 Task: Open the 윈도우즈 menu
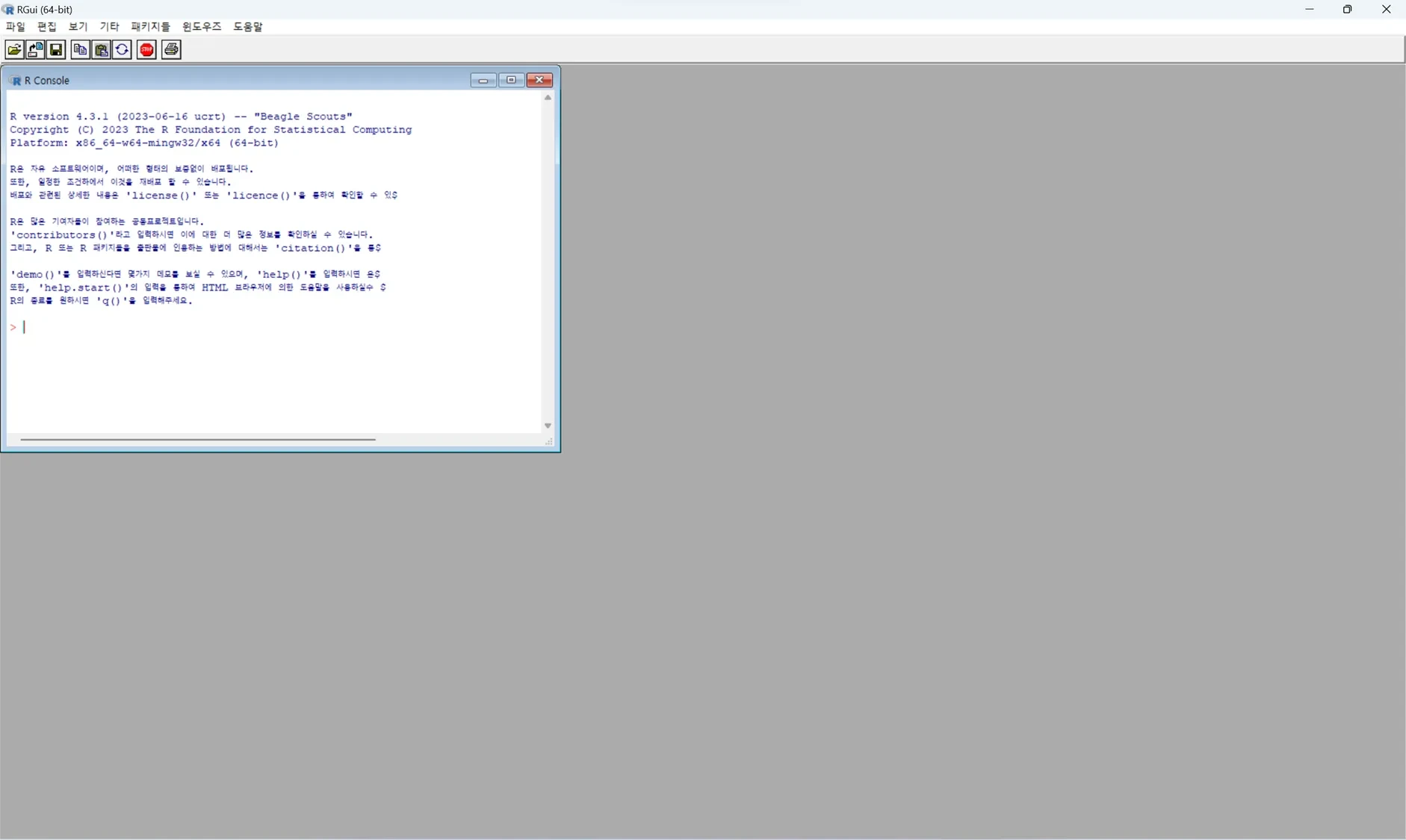(202, 27)
